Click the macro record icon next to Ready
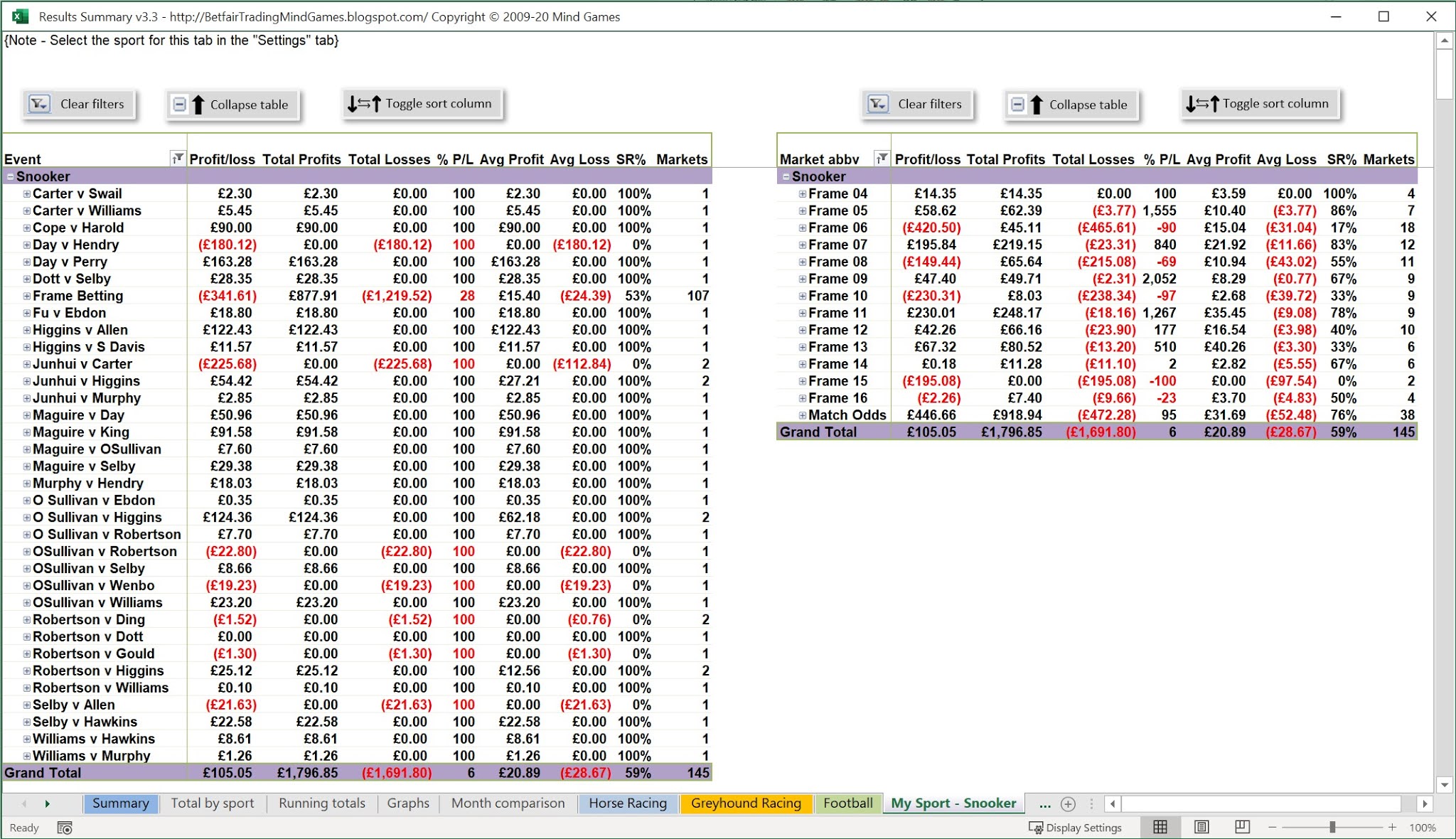1456x839 pixels. [64, 827]
